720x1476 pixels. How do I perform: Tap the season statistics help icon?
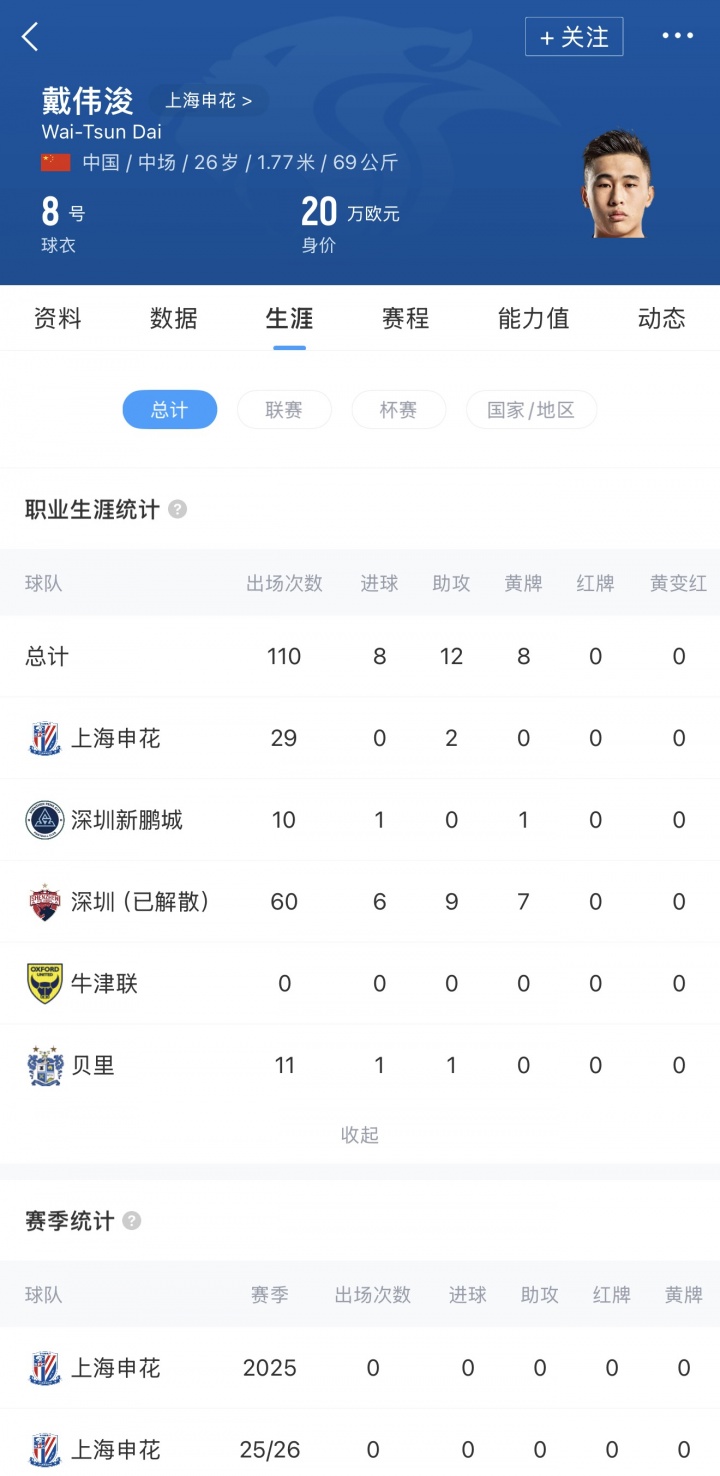point(132,1221)
